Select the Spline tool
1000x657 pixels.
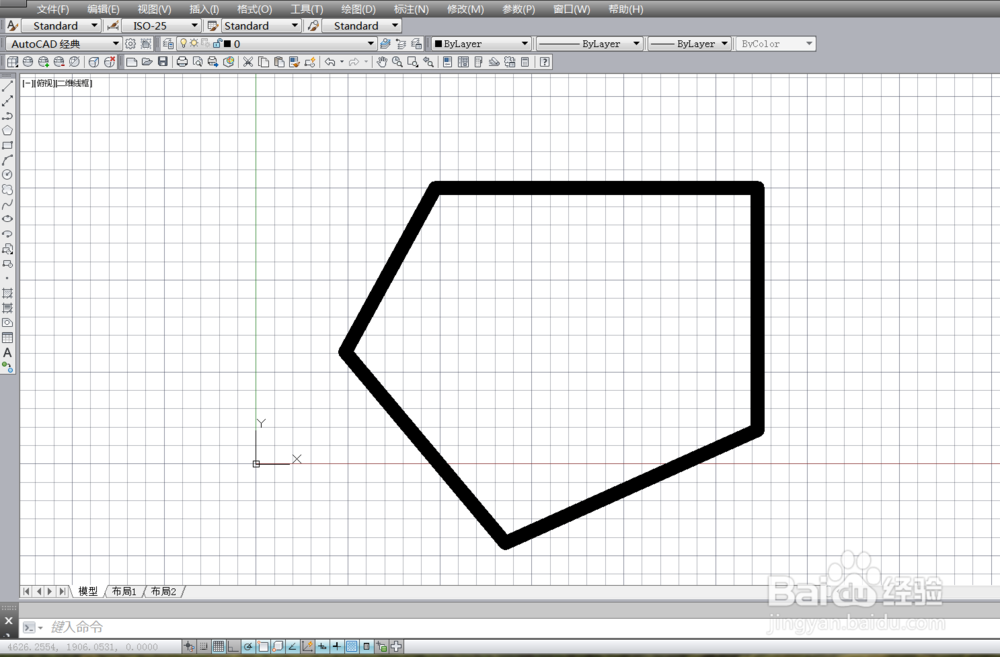8,205
